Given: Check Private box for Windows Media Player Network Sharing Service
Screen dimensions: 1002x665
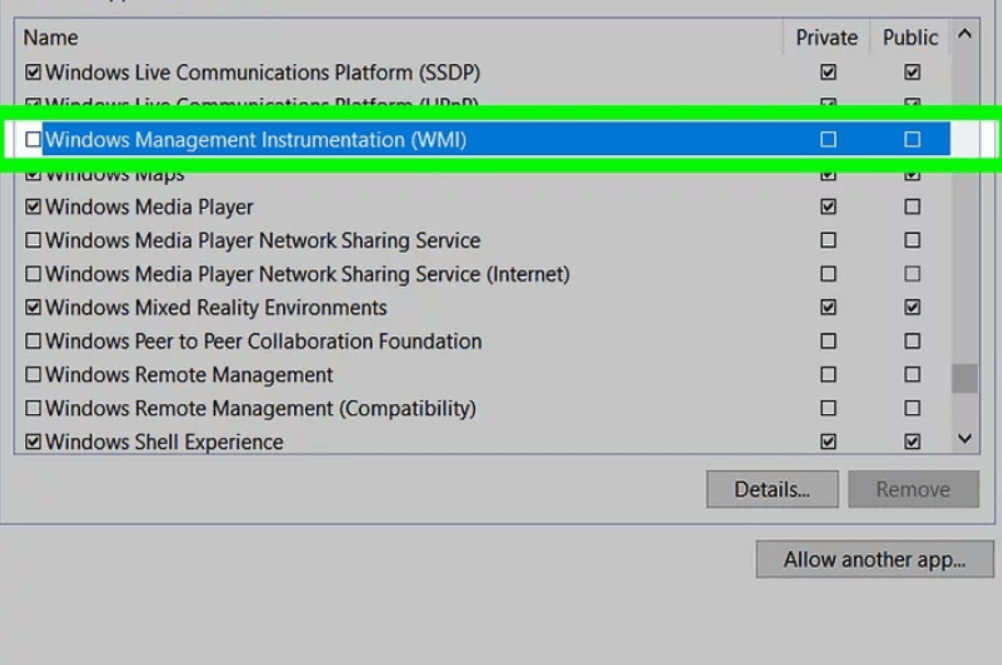Looking at the screenshot, I should tap(828, 240).
